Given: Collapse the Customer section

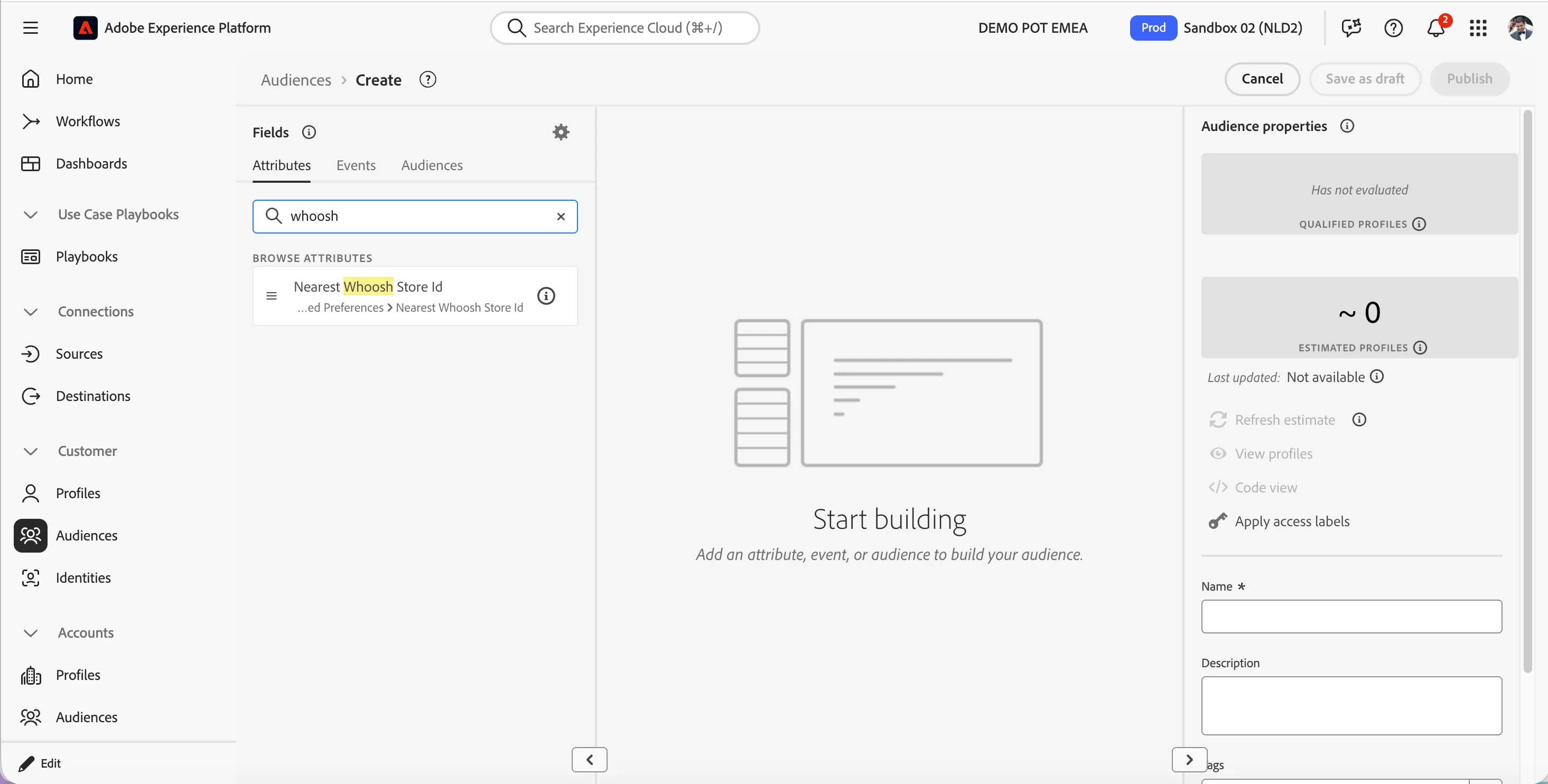Looking at the screenshot, I should (x=30, y=451).
